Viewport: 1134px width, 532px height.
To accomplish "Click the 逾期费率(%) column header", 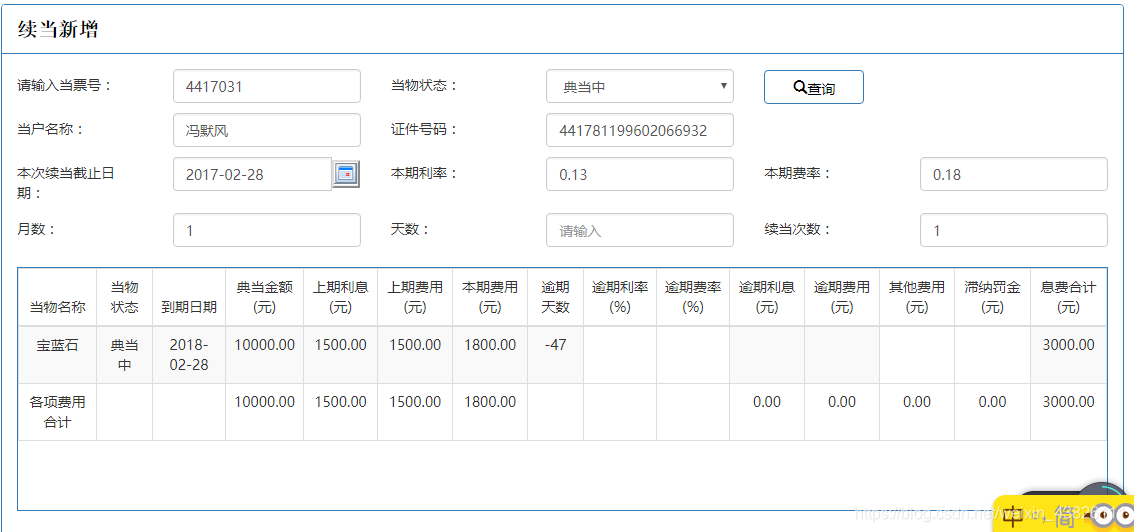I will click(693, 297).
